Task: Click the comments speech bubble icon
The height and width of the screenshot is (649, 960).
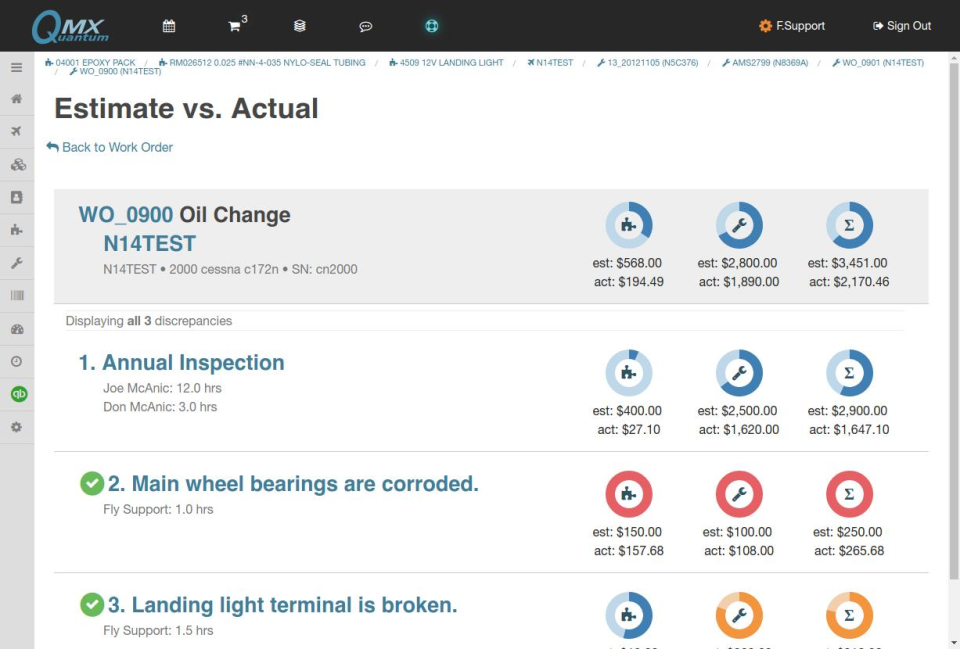Action: coord(366,26)
